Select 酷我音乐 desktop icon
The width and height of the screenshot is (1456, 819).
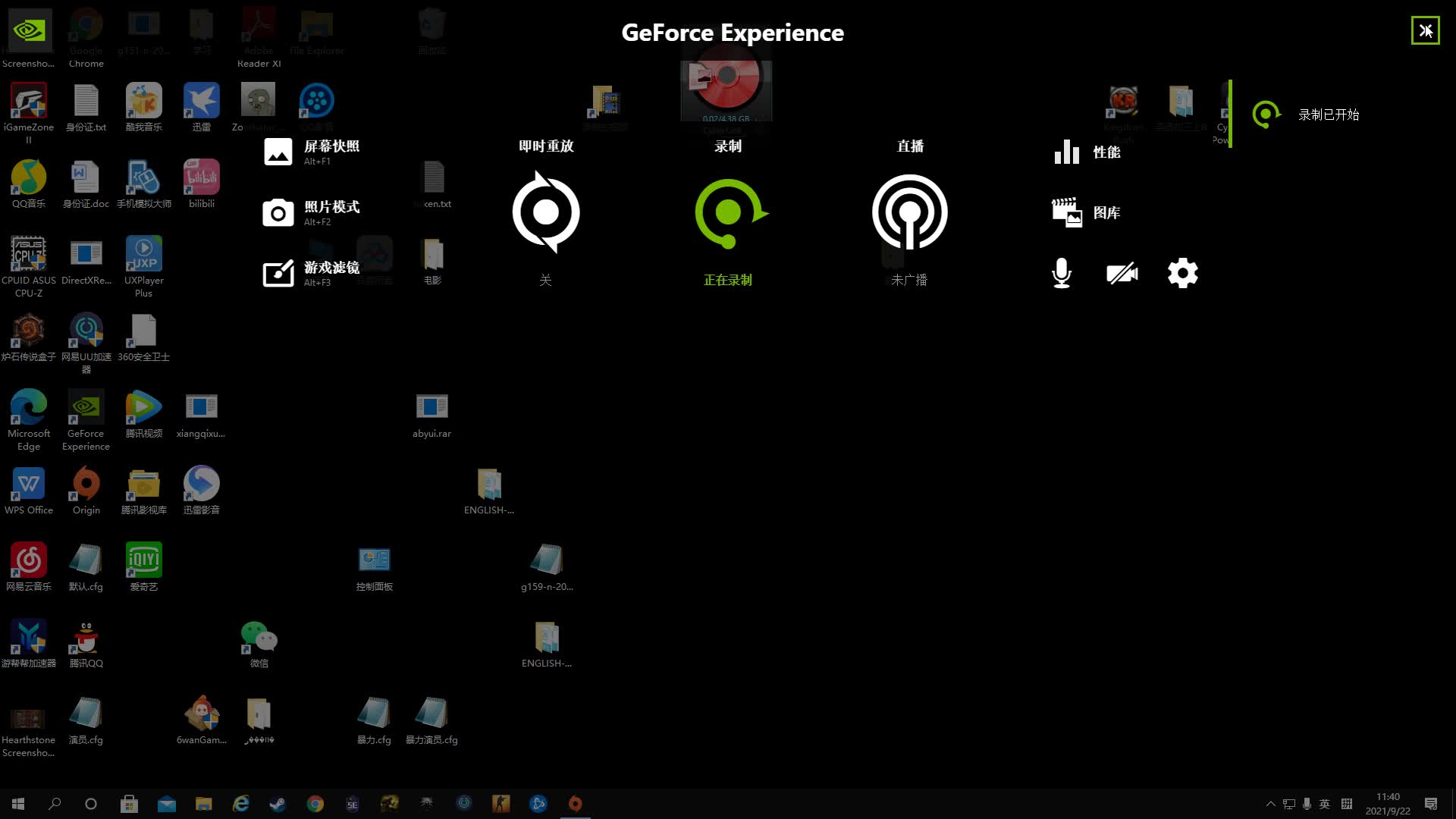click(x=144, y=108)
